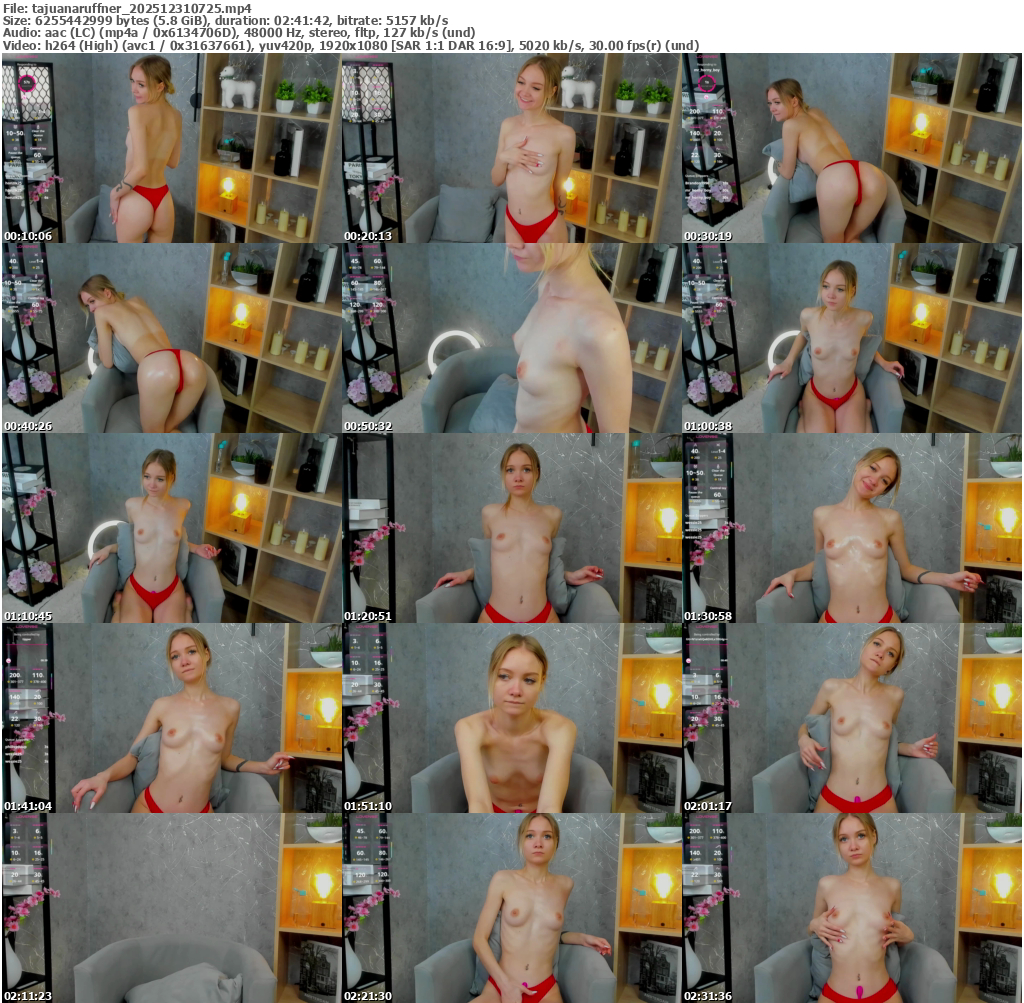Viewport: 1024px width, 1003px height.
Task: Click the thumbnail at 01:30:58
Action: (x=851, y=528)
